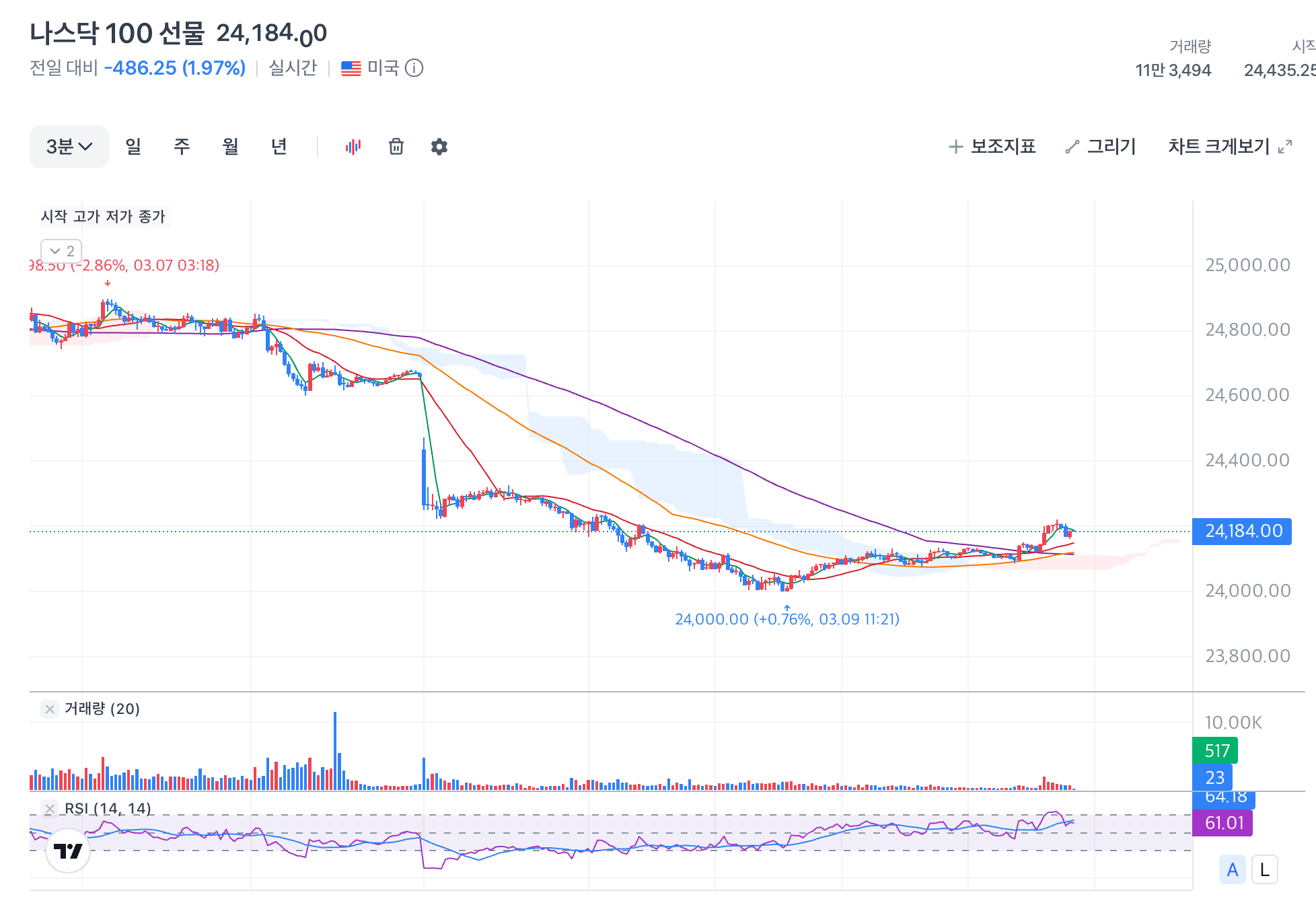Click the trash can delete icon
The width and height of the screenshot is (1316, 899).
point(396,147)
